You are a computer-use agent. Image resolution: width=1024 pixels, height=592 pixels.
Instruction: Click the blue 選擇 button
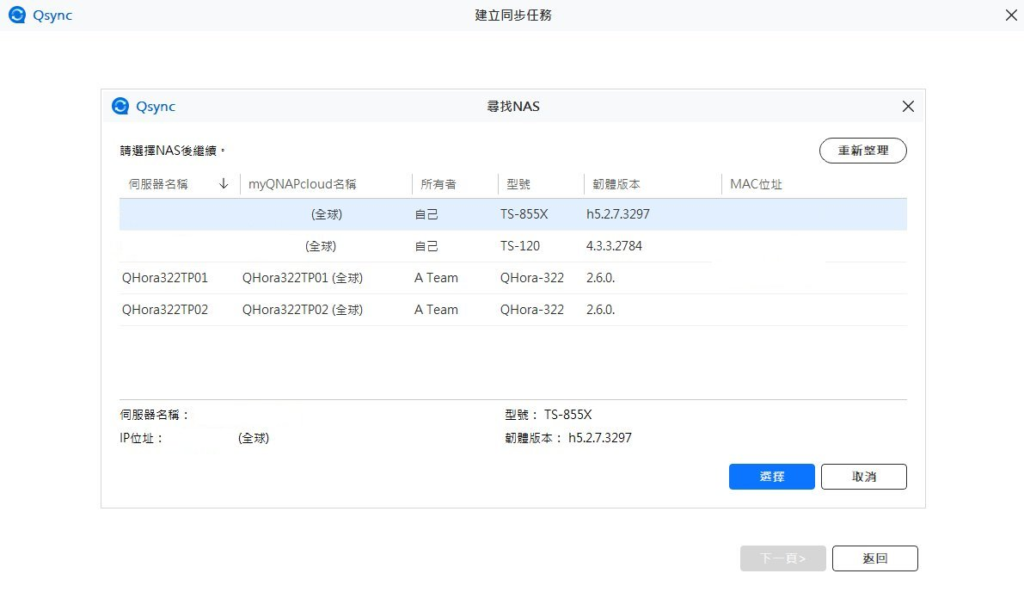point(771,477)
